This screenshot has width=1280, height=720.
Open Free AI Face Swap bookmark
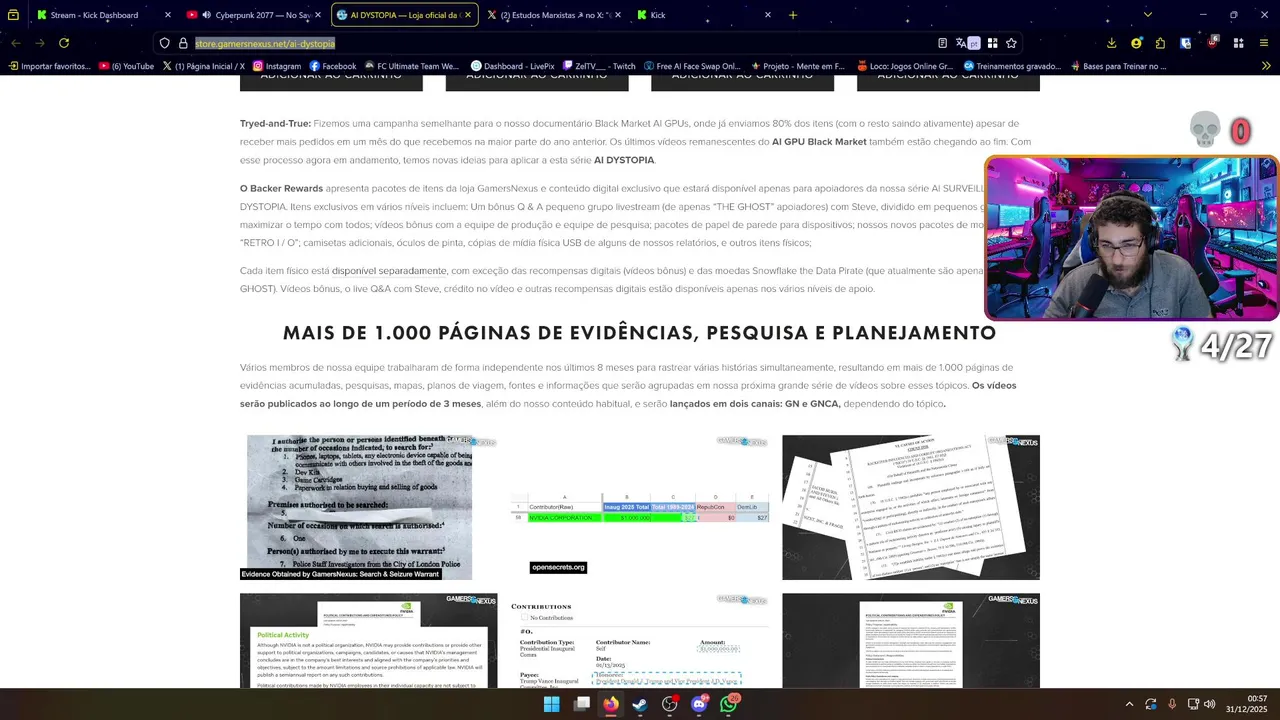[x=691, y=66]
